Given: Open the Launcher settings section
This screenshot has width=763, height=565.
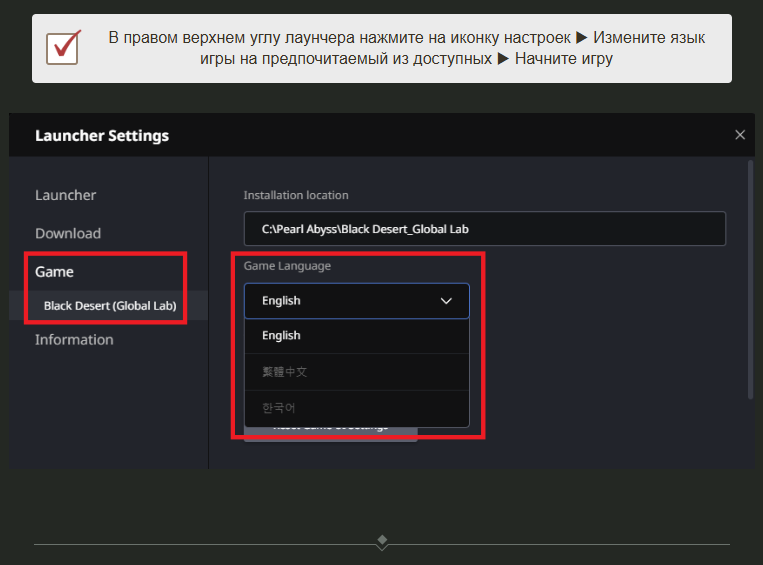Looking at the screenshot, I should (65, 195).
